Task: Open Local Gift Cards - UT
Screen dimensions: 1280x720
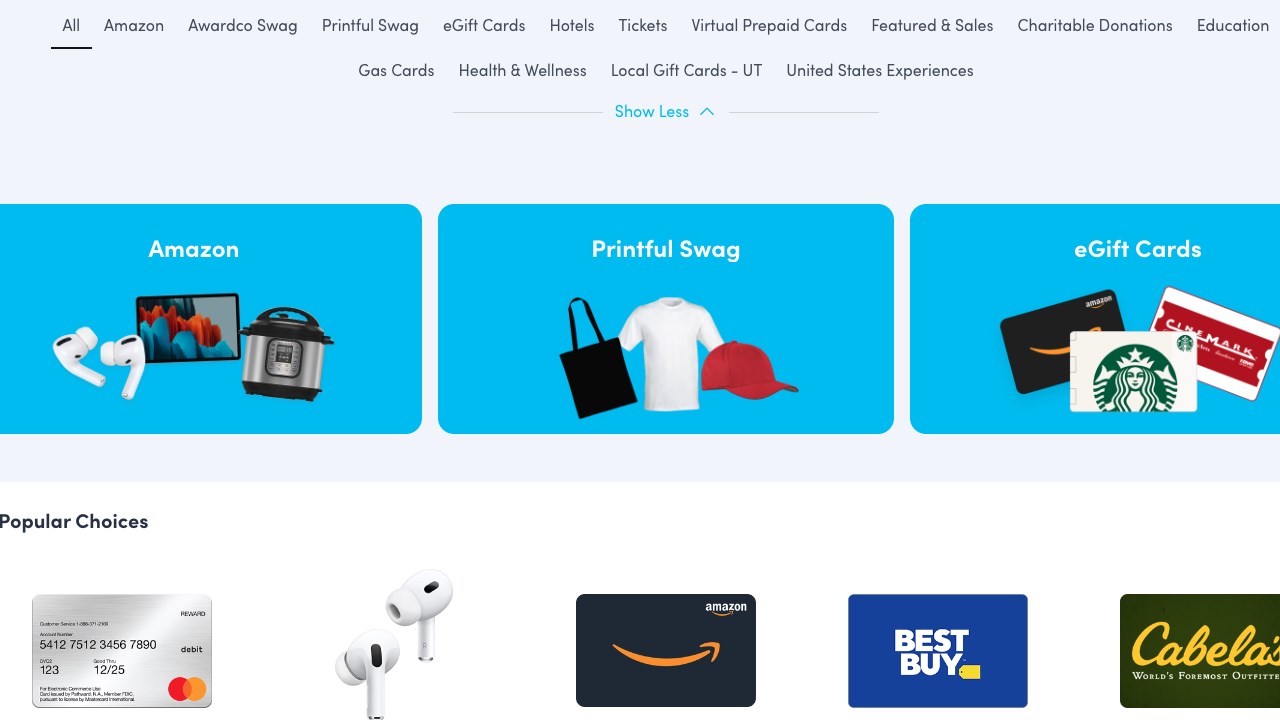Action: pos(687,70)
